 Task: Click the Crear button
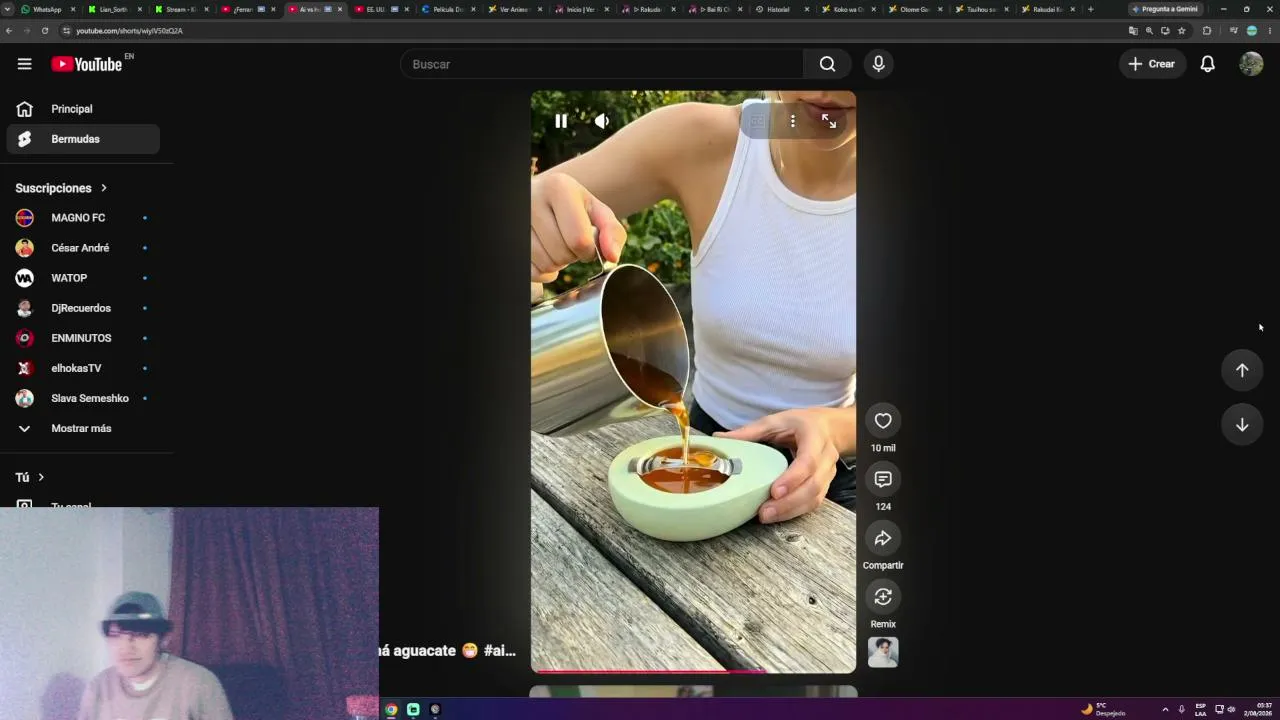tap(1152, 64)
